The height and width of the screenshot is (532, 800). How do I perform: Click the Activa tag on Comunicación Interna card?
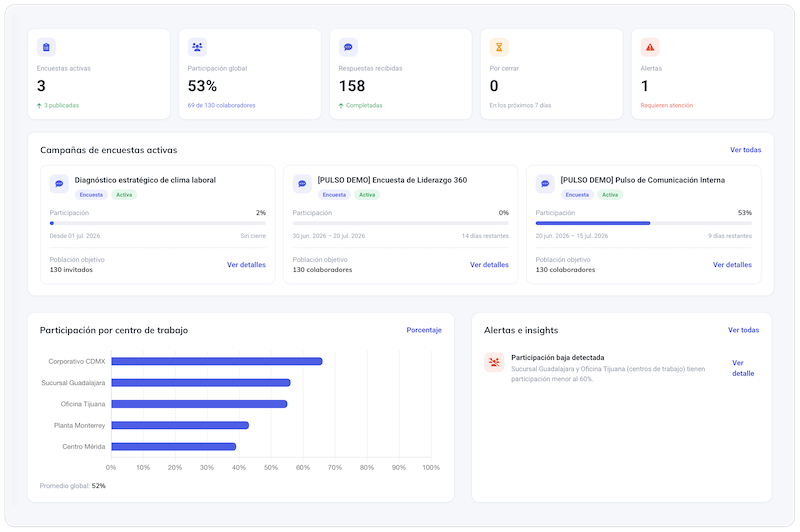(610, 195)
